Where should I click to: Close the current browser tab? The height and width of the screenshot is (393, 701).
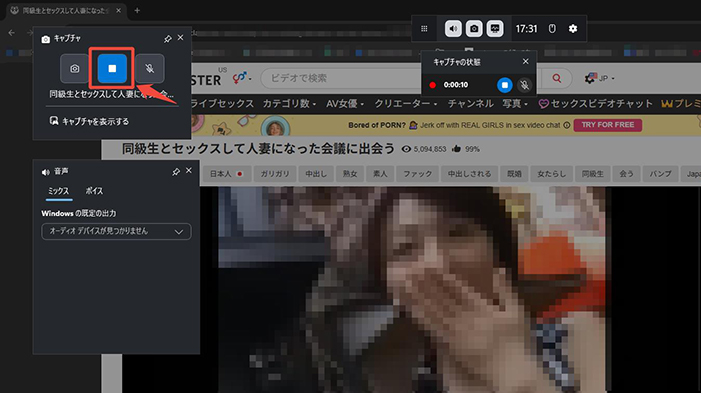(118, 10)
